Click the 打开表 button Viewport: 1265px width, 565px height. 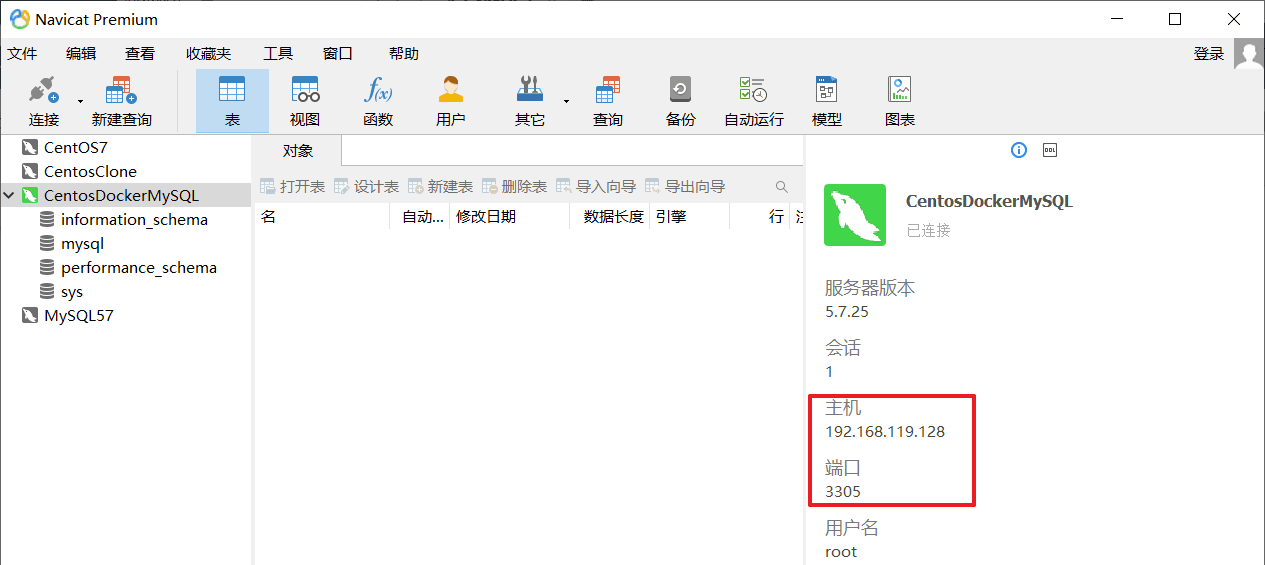click(x=293, y=186)
